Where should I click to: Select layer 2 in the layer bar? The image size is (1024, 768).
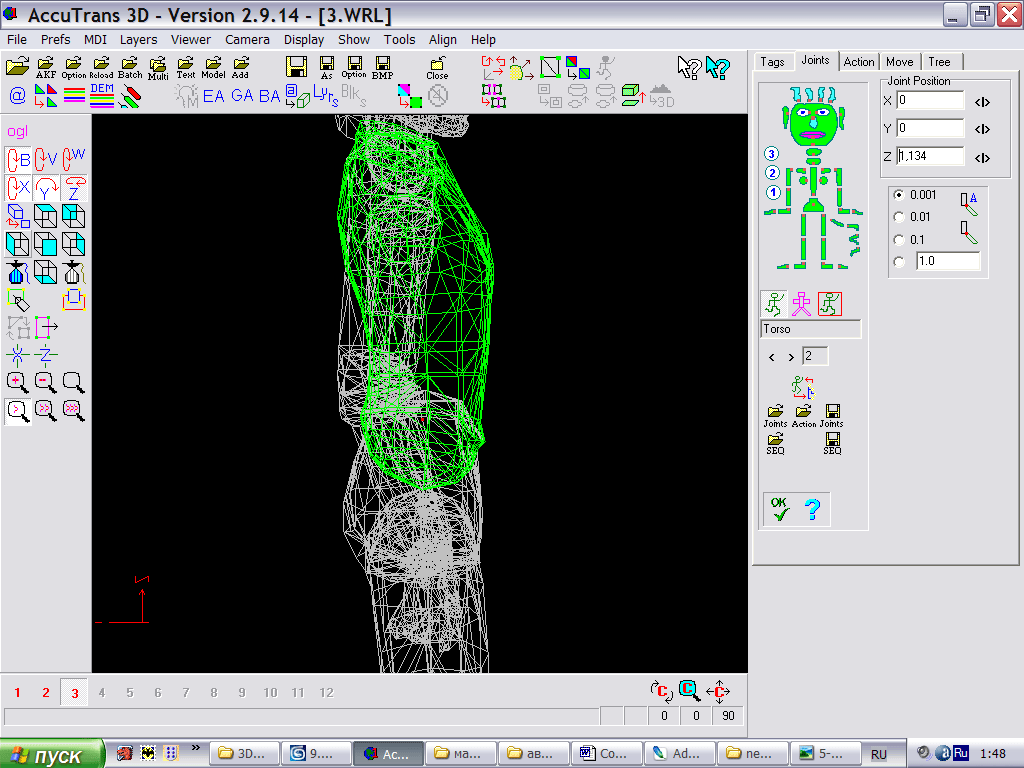pos(46,693)
